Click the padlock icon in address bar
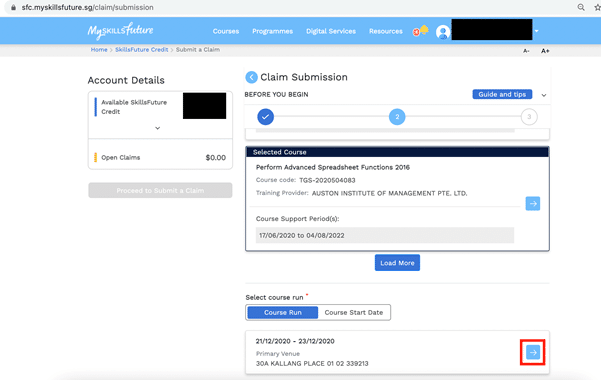This screenshot has height=380, width=601. coord(13,7)
